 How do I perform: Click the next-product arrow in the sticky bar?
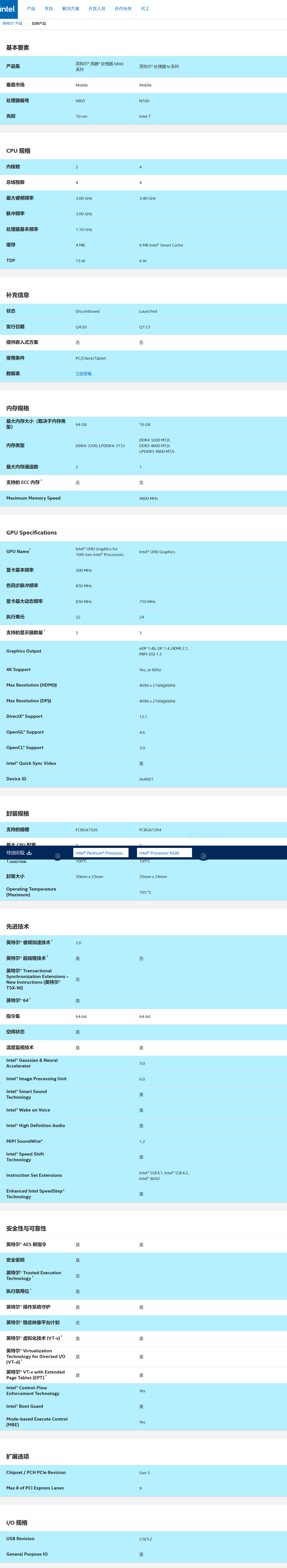204,856
